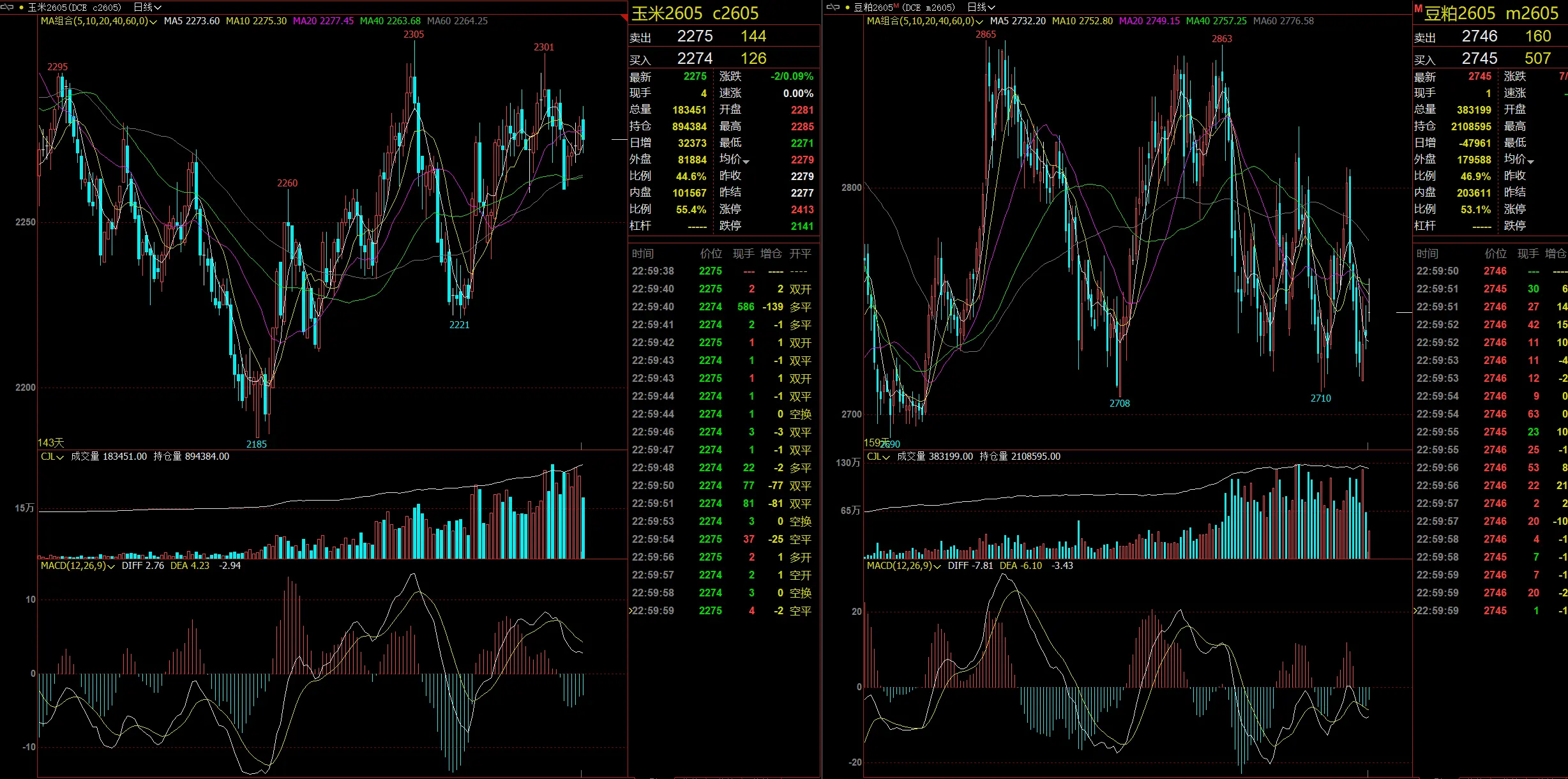Screen dimensions: 1568x779
Task: Click the 时间 column header in soybean meal tick list
Action: (x=1427, y=253)
